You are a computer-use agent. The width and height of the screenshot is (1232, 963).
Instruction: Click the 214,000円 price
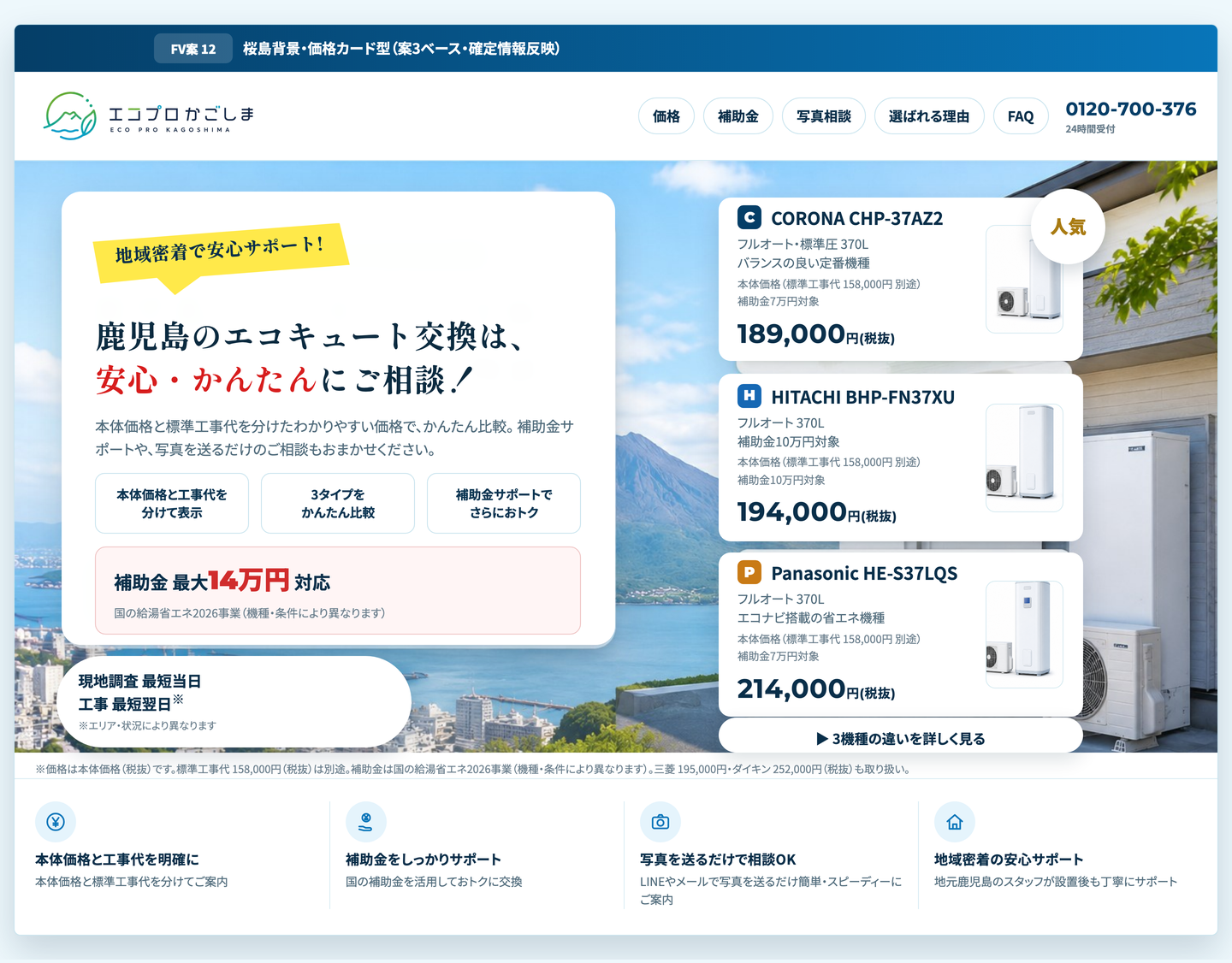tap(816, 689)
